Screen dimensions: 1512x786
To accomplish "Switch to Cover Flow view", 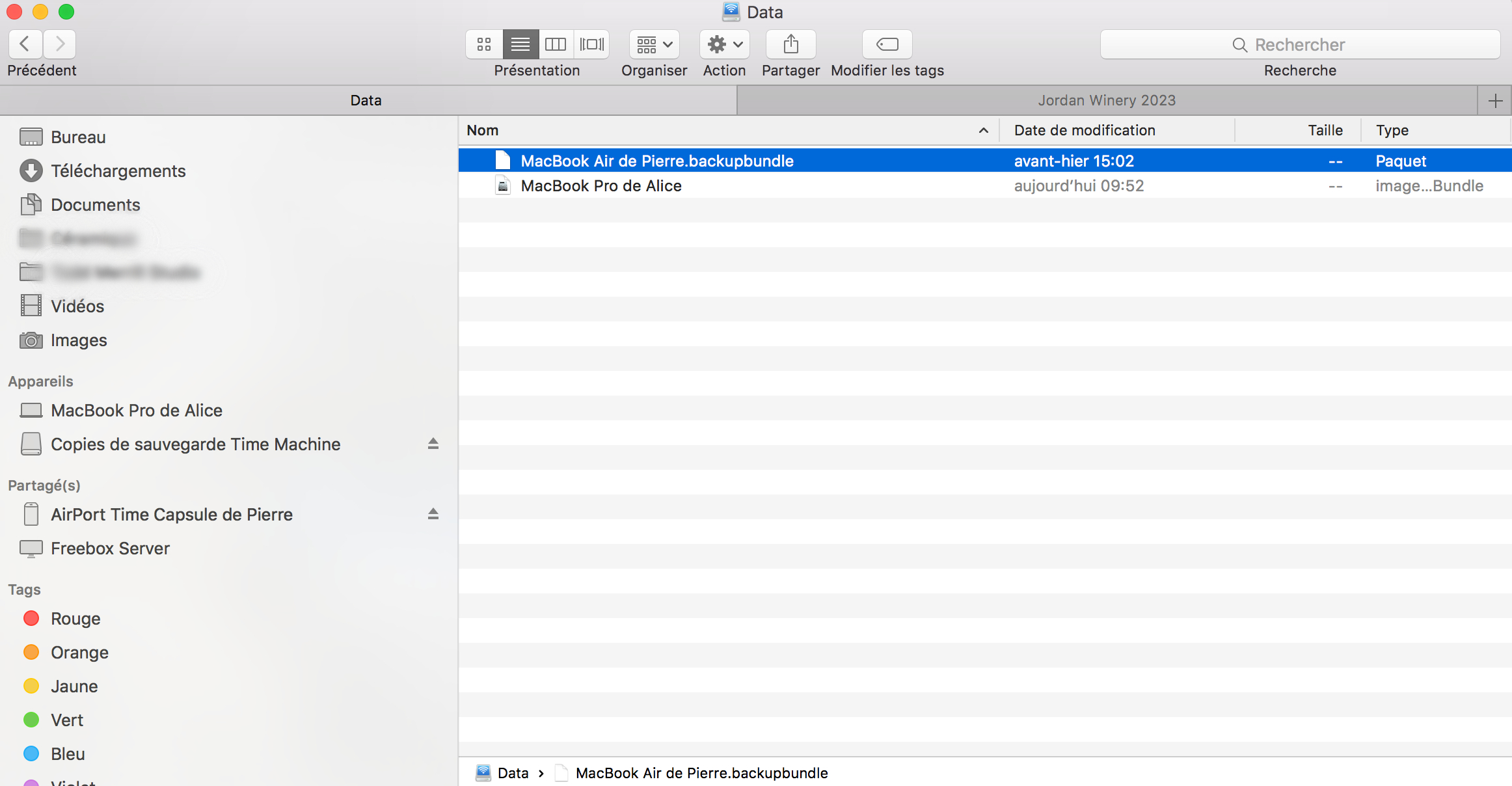I will (591, 44).
